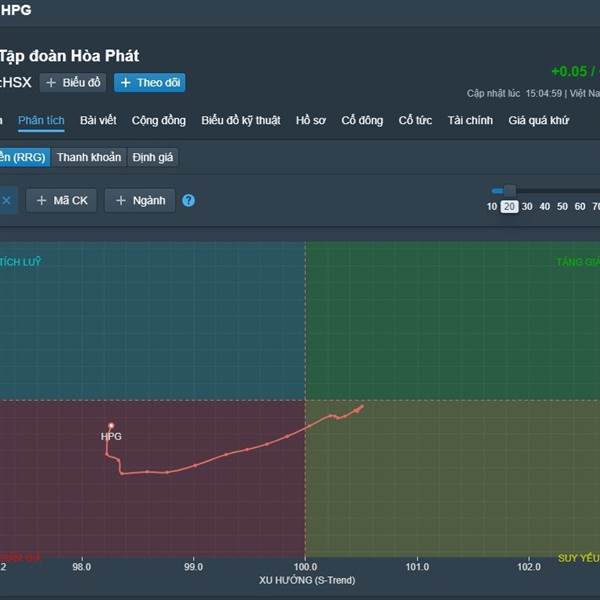The image size is (600, 600).
Task: Click the HPG label on the chart
Action: (111, 436)
